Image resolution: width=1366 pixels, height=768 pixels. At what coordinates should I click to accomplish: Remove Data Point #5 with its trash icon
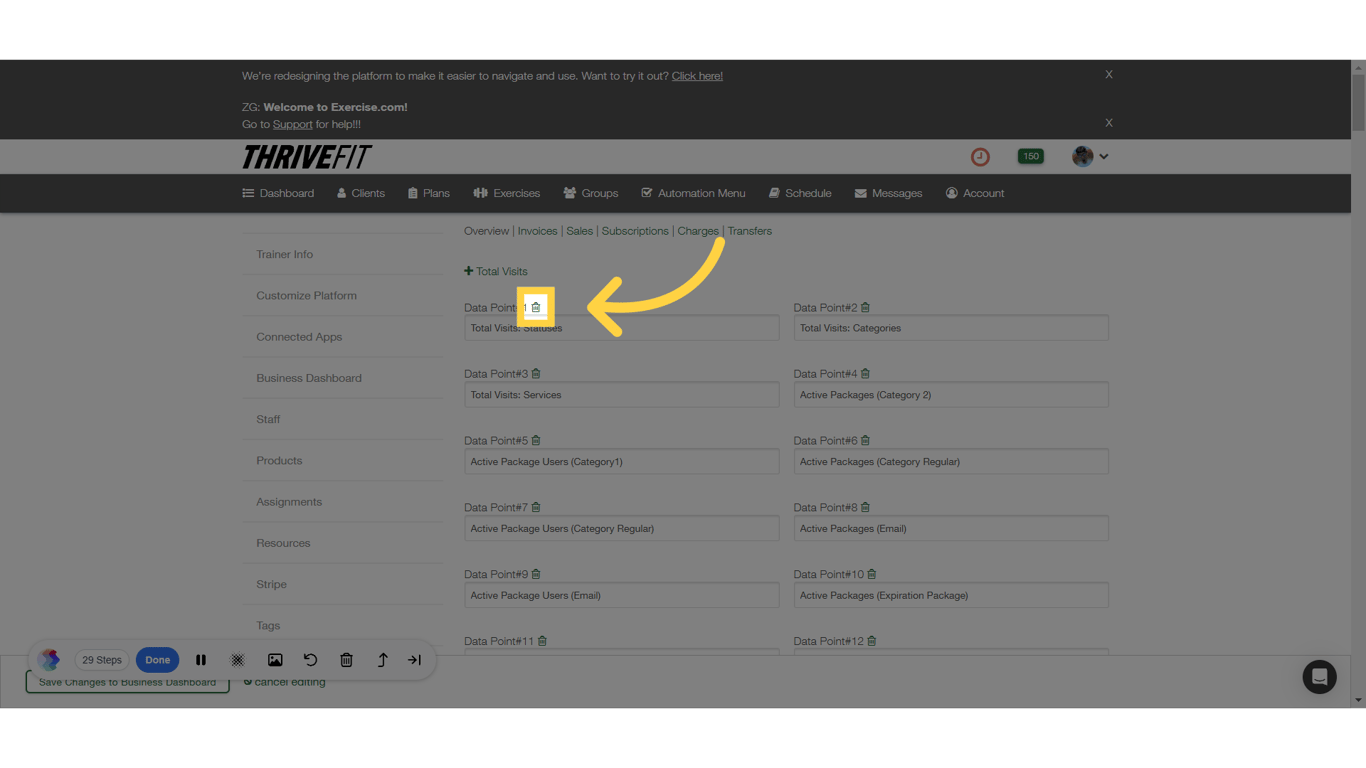click(x=536, y=440)
